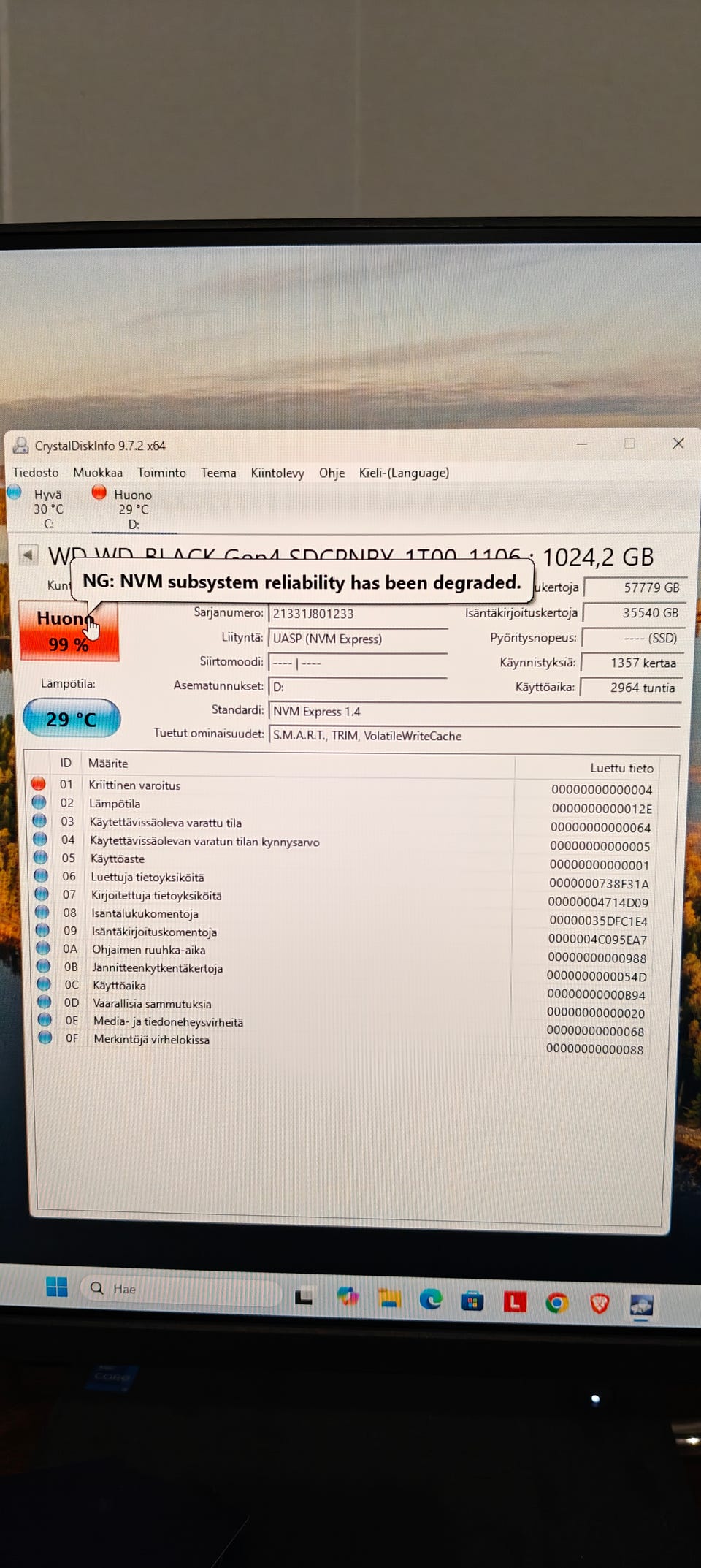This screenshot has height=1568, width=701.
Task: Click raw value 0000000738F31A
Action: (599, 883)
